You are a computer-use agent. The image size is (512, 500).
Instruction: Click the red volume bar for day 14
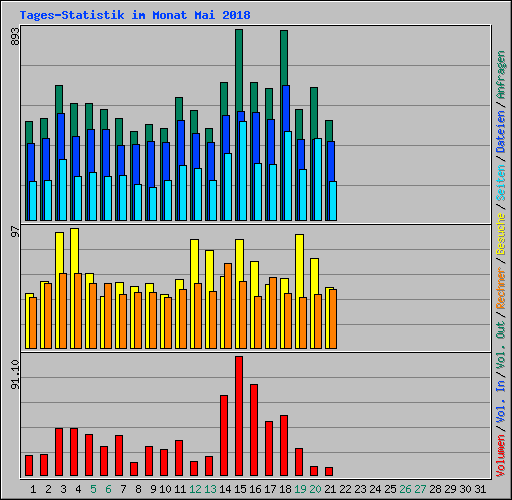224,435
